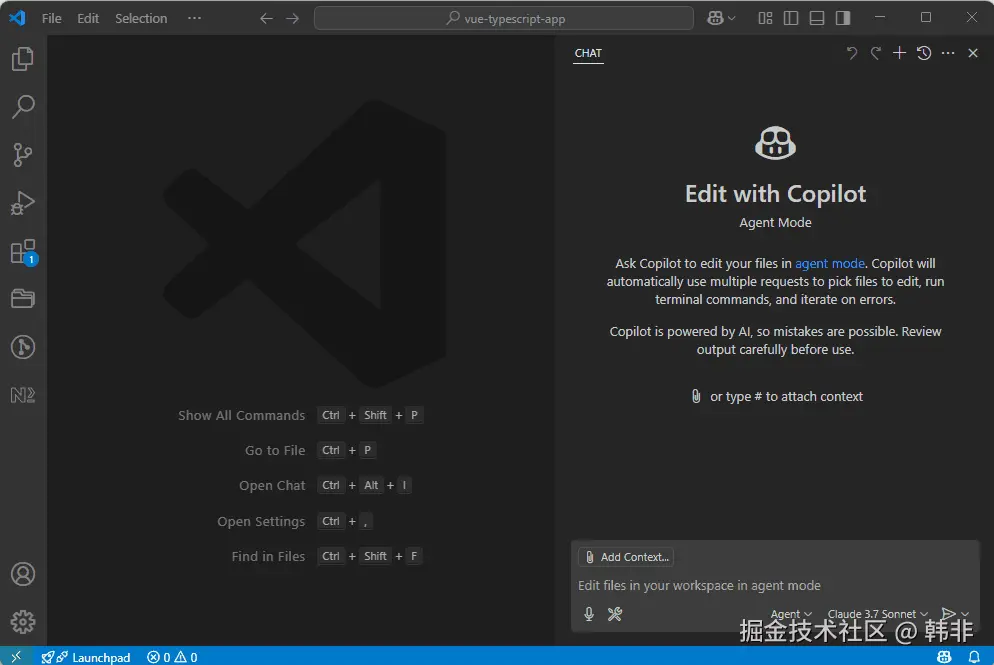This screenshot has width=994, height=665.
Task: Go forward with the right arrow
Action: pyautogui.click(x=292, y=18)
